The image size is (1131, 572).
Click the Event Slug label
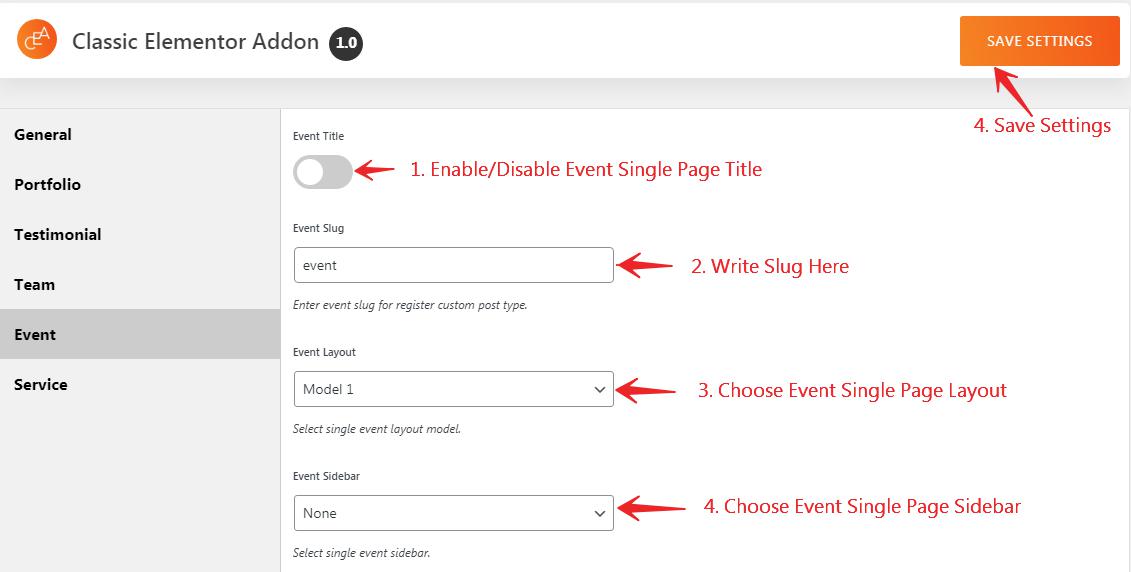pyautogui.click(x=318, y=228)
